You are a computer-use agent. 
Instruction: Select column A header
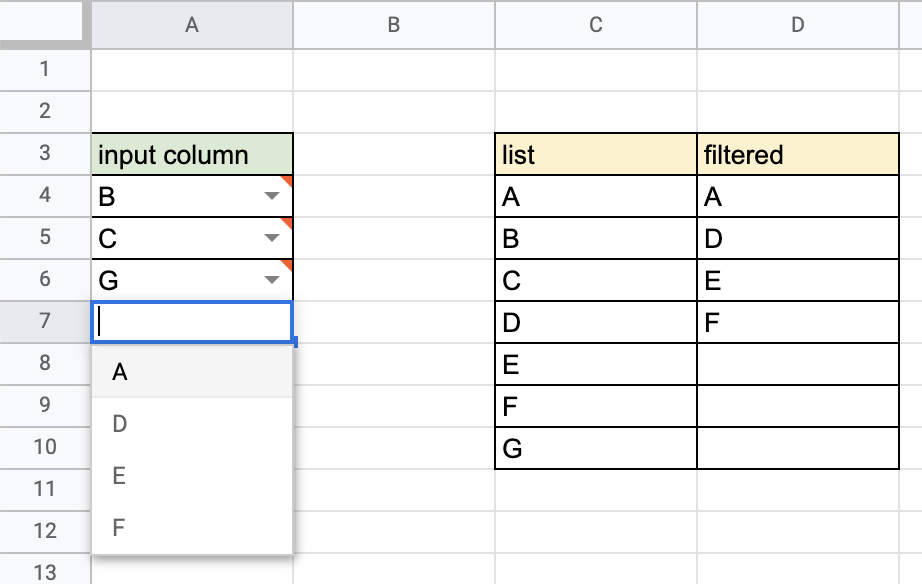[x=192, y=25]
